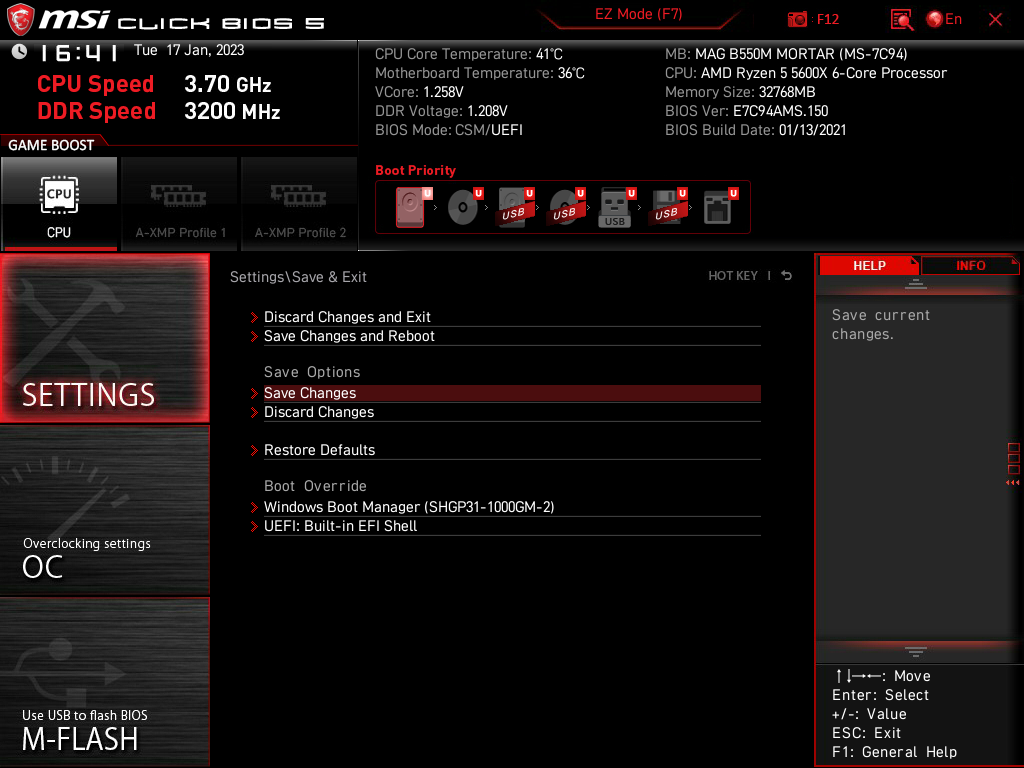Close the BIOS with the X icon
The image size is (1024, 768).
click(995, 20)
